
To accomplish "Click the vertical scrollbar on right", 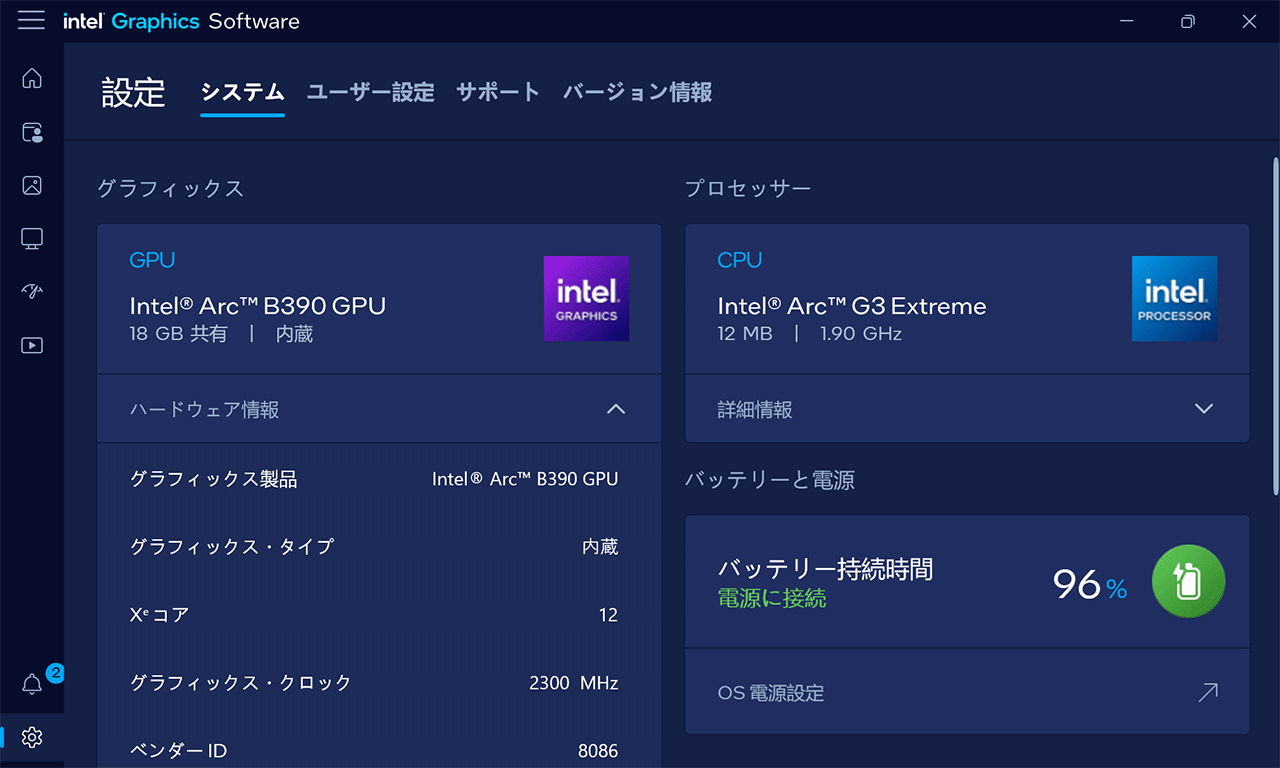I will pyautogui.click(x=1275, y=326).
